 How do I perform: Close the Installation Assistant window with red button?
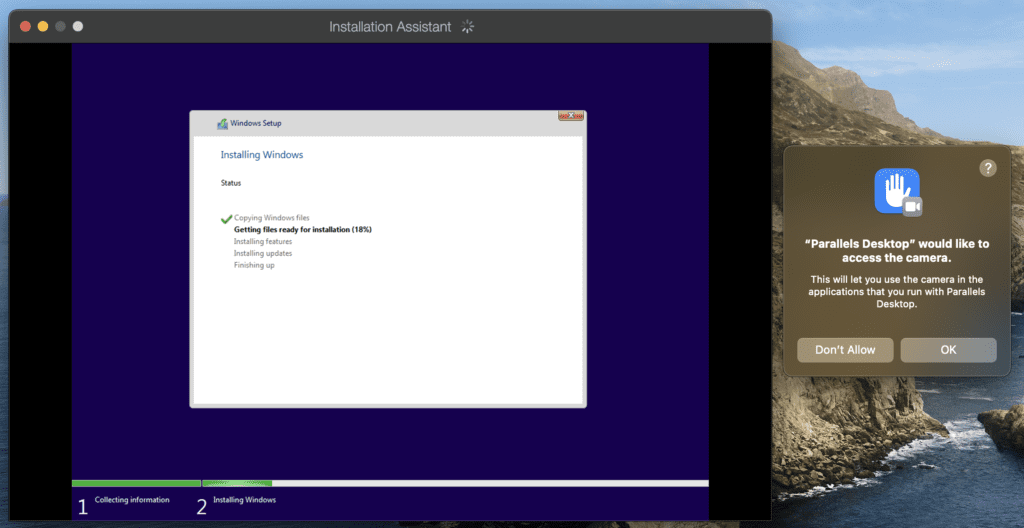click(25, 26)
